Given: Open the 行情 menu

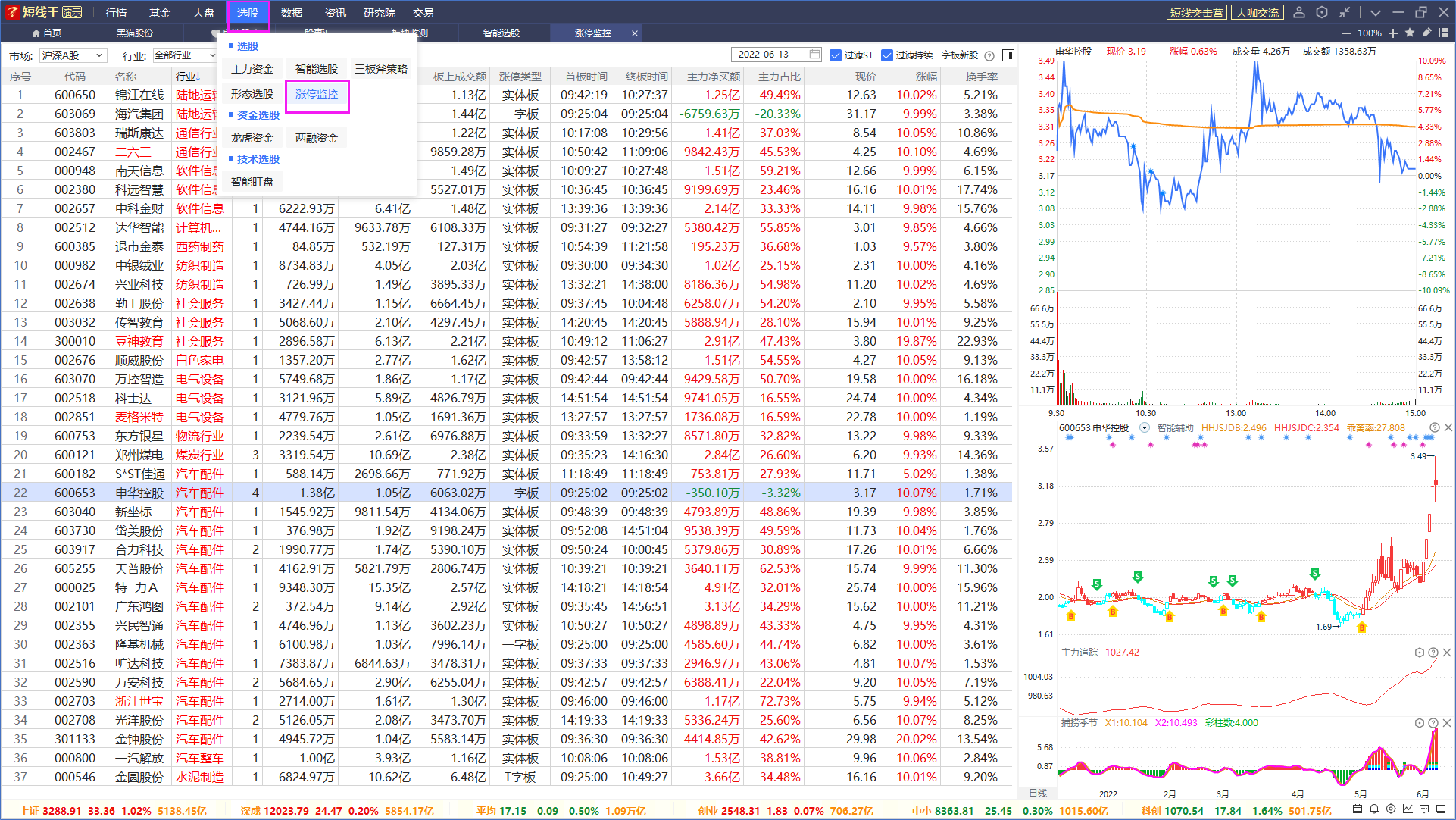Looking at the screenshot, I should tap(116, 13).
